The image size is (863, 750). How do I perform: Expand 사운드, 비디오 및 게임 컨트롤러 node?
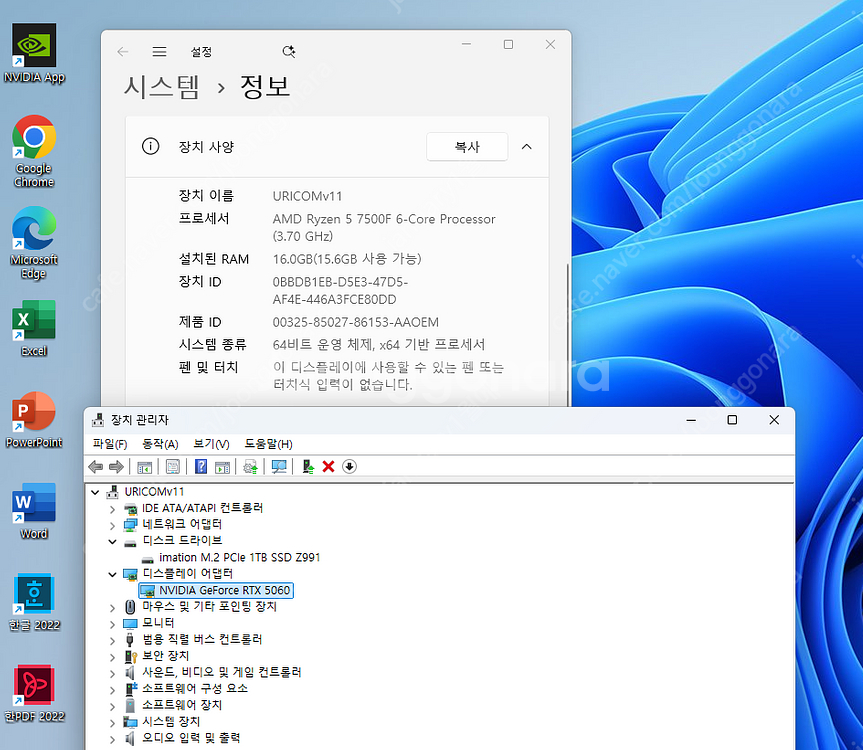click(x=112, y=674)
